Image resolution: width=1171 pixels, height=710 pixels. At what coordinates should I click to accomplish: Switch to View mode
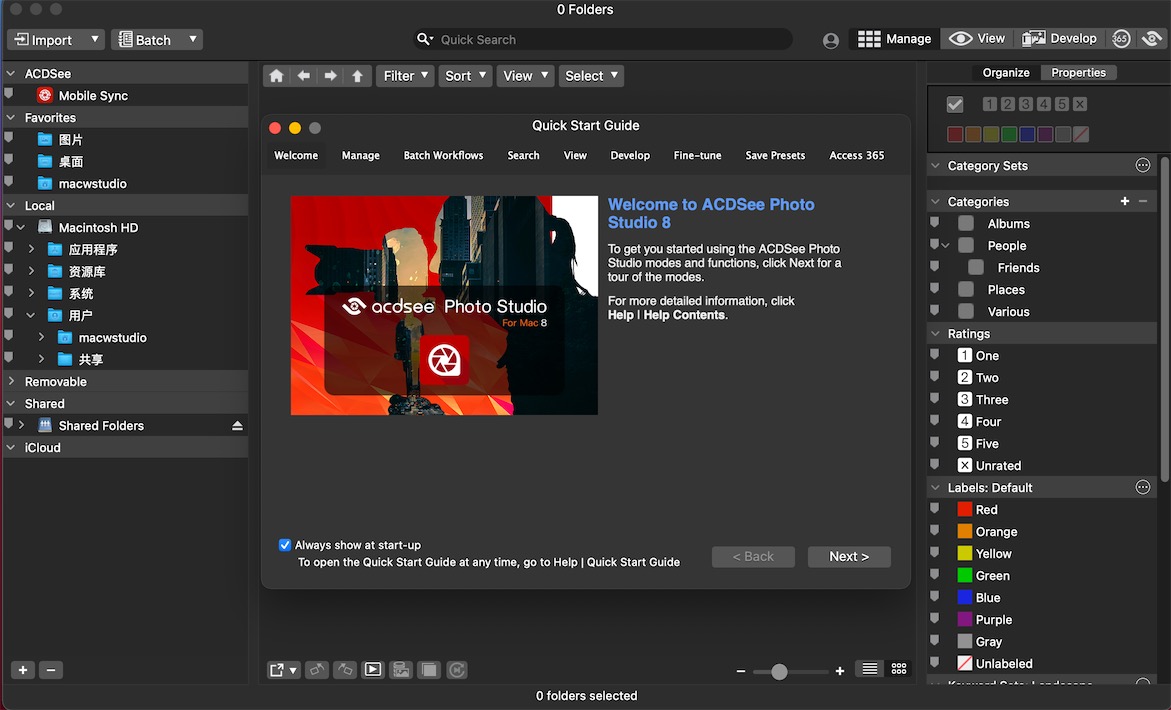click(977, 39)
